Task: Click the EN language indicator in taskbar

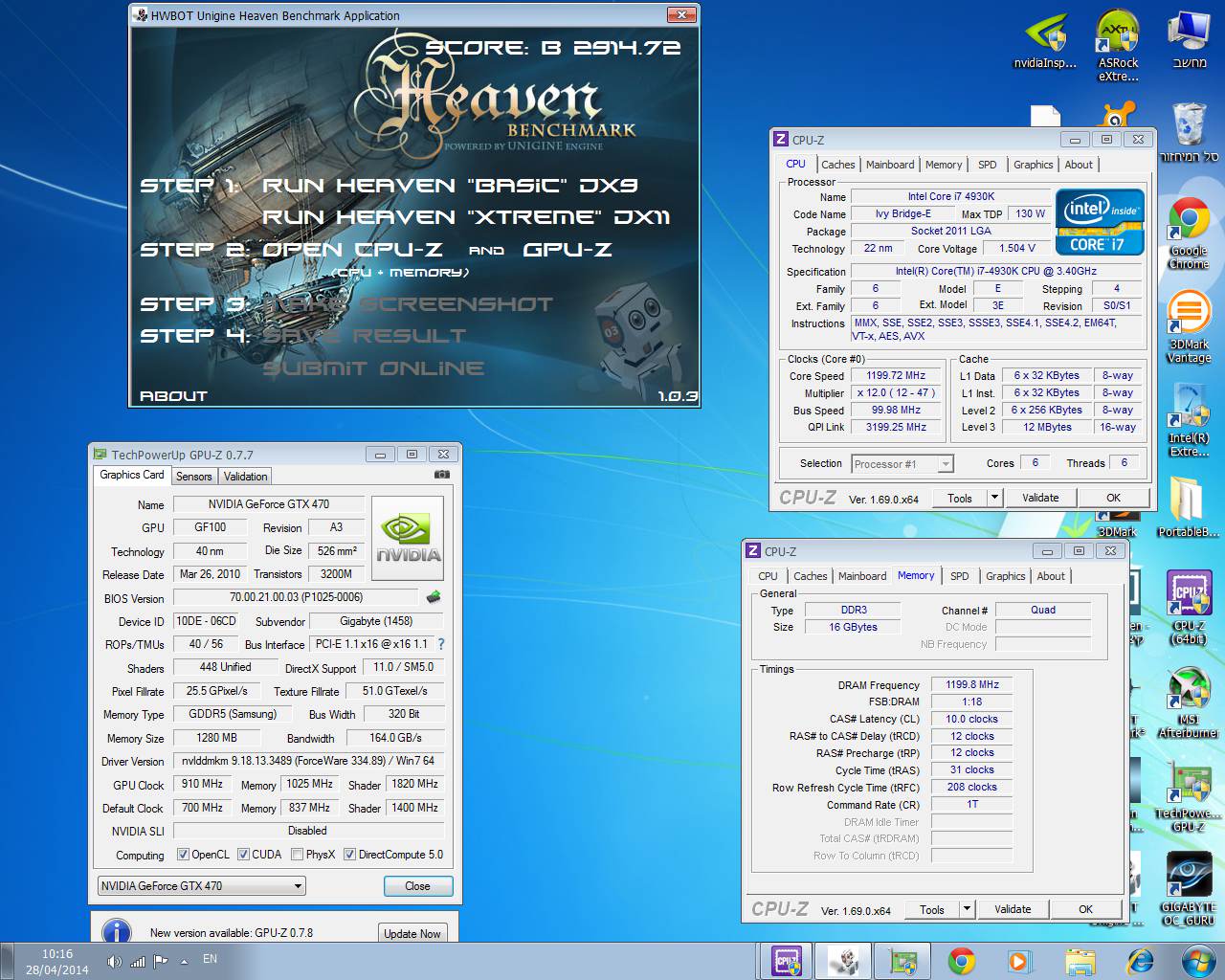Action: click(x=210, y=959)
